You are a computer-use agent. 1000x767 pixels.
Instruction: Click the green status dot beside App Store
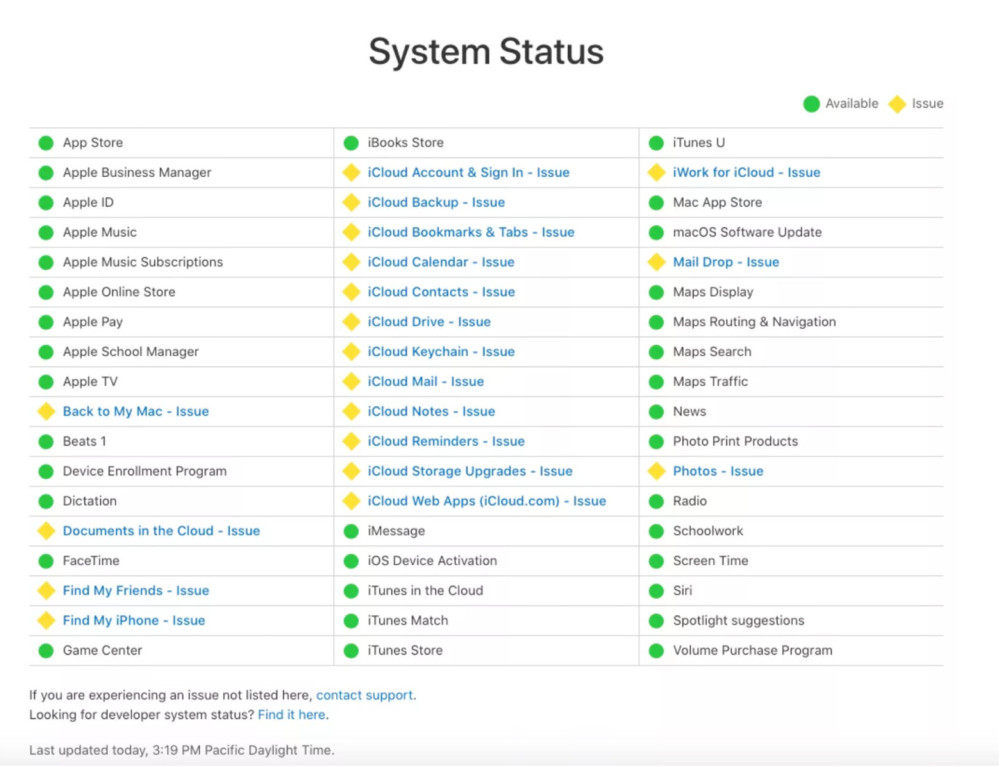[x=46, y=143]
